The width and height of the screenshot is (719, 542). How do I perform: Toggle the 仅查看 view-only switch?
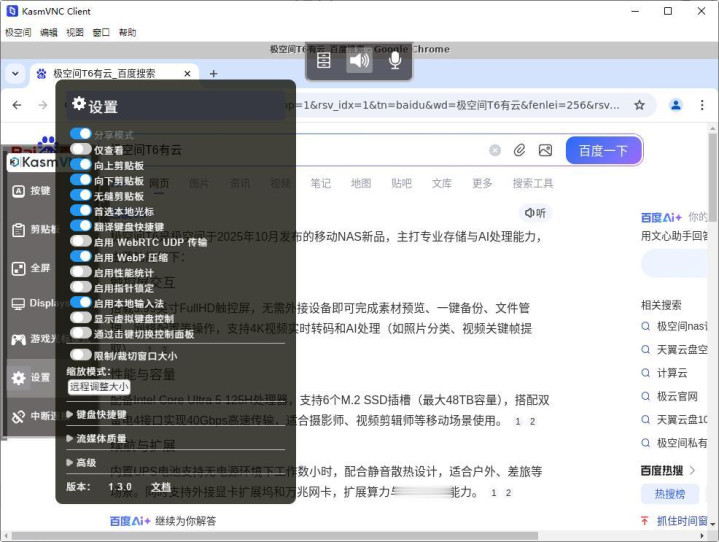click(x=81, y=149)
